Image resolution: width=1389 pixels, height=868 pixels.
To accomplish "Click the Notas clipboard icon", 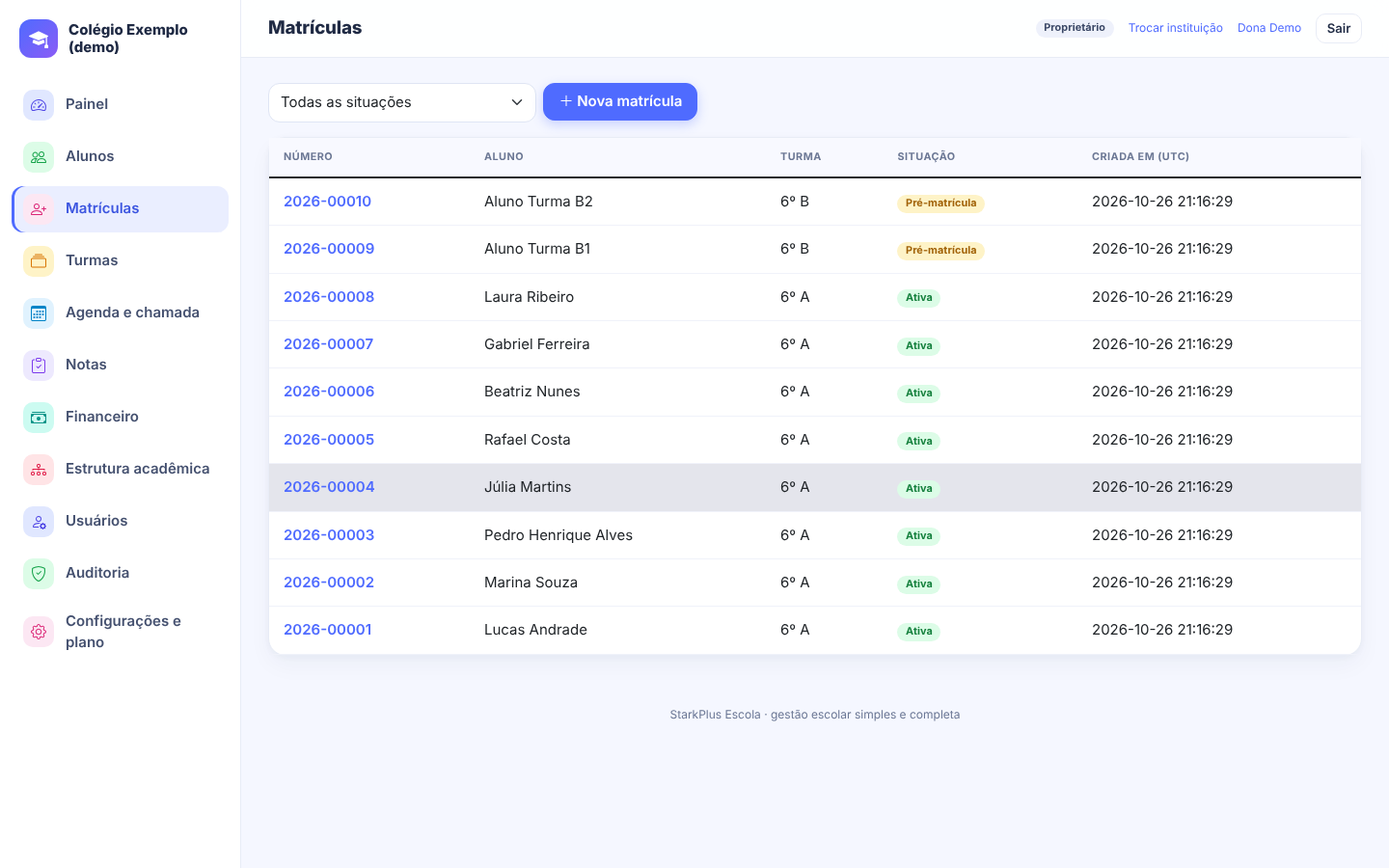I will click(x=39, y=365).
